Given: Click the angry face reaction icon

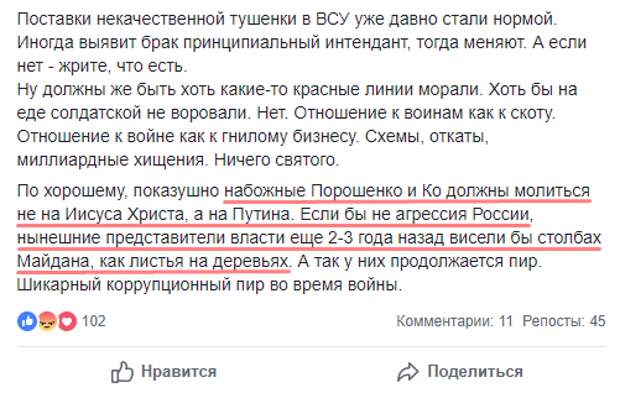Looking at the screenshot, I should [47, 321].
